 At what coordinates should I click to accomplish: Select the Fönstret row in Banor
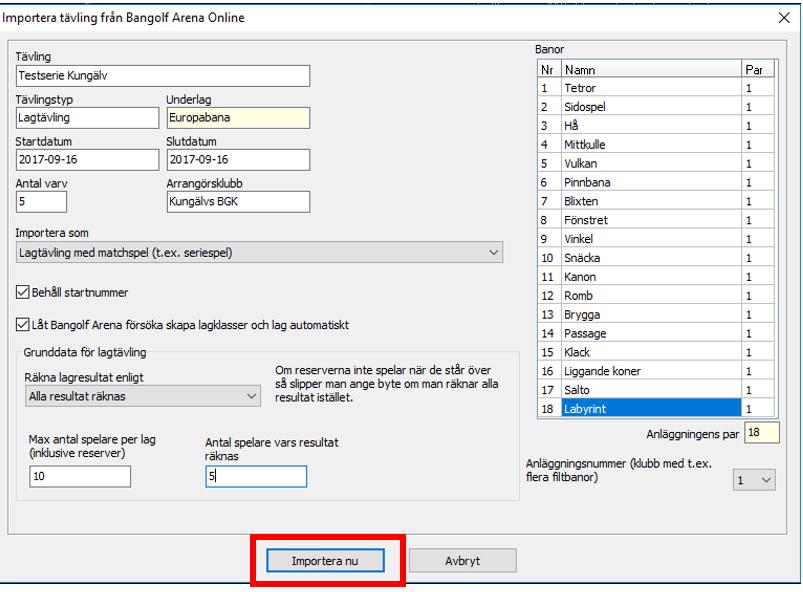coord(656,220)
